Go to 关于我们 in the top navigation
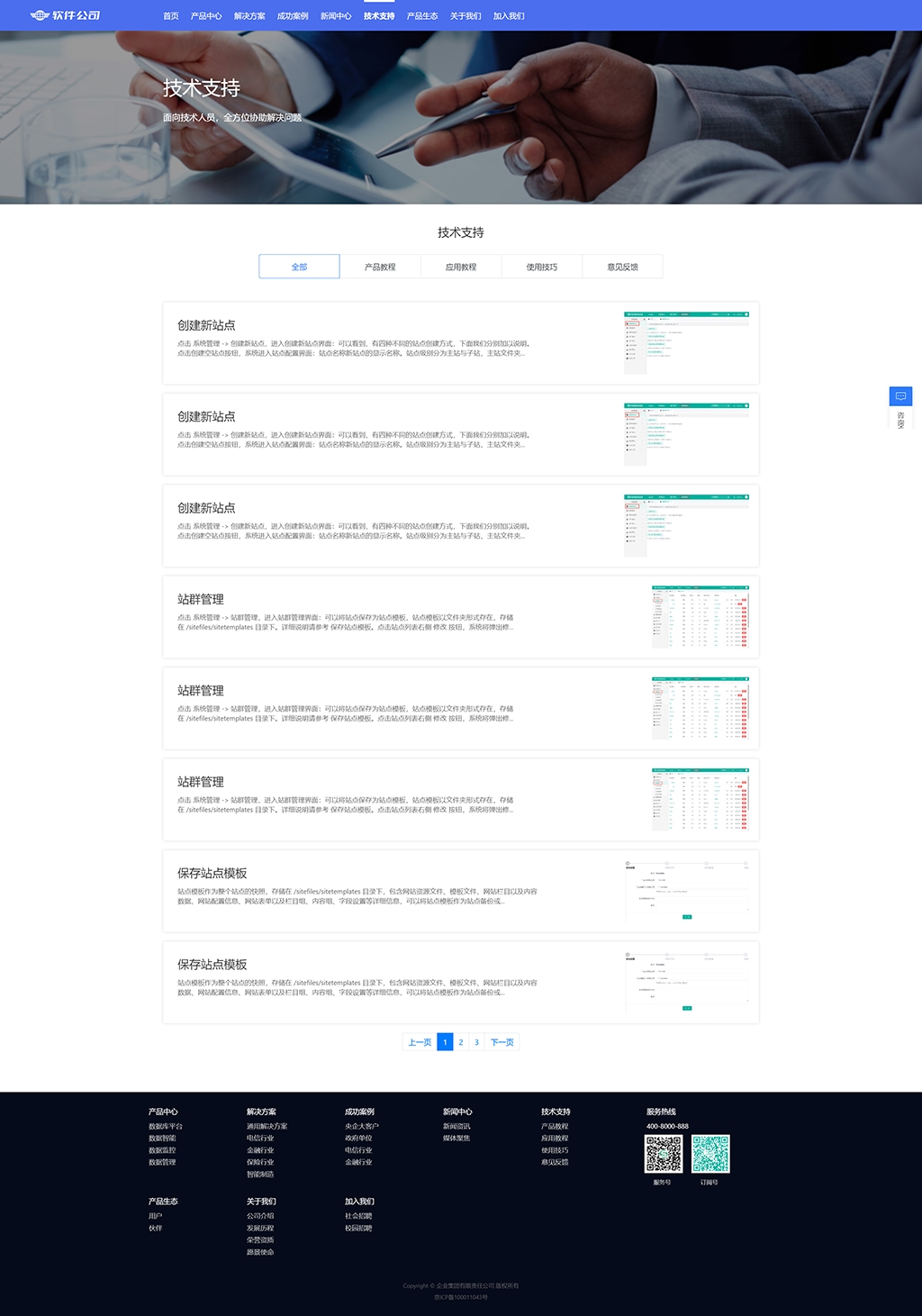 pyautogui.click(x=466, y=16)
